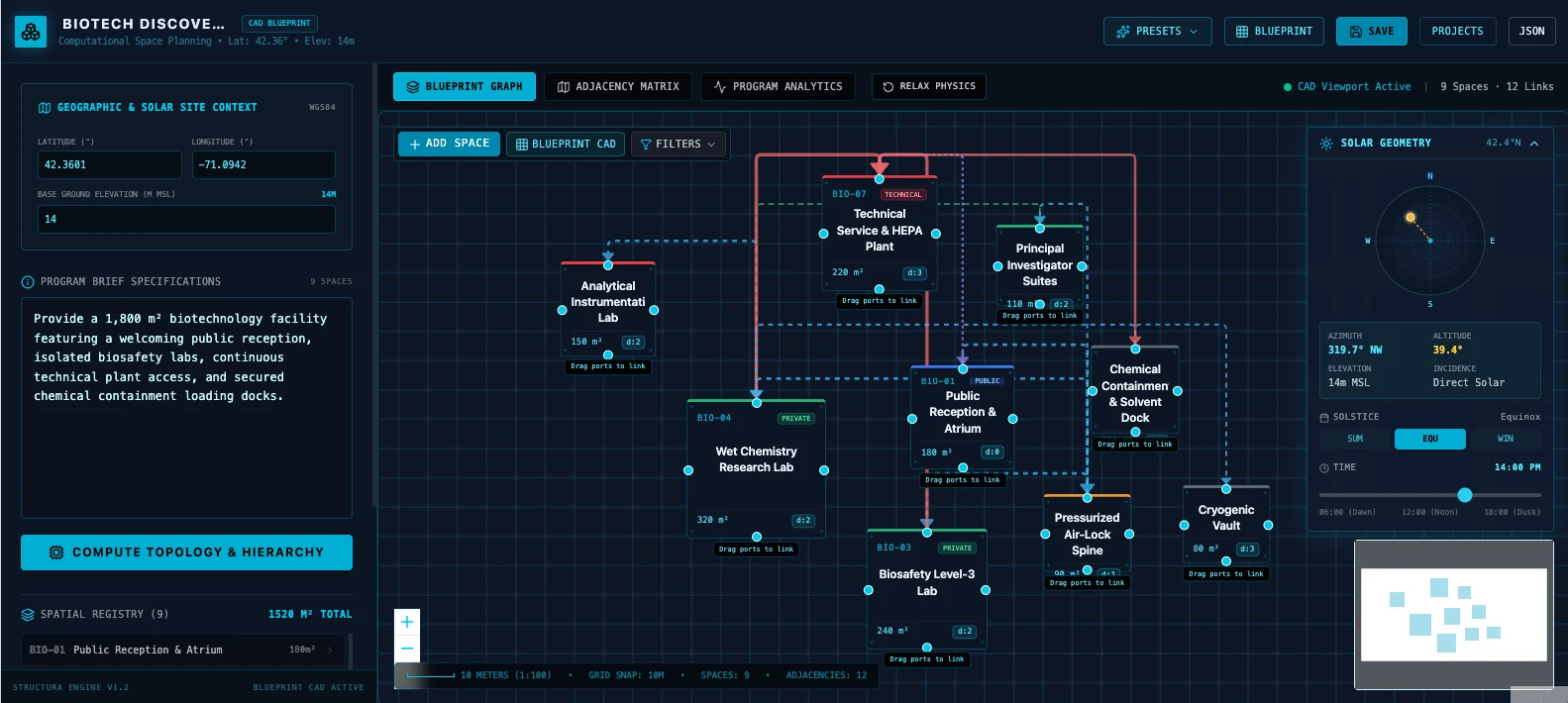The height and width of the screenshot is (703, 1568).
Task: Click the top port of Analytical Instrumentation Lab node
Action: (608, 265)
